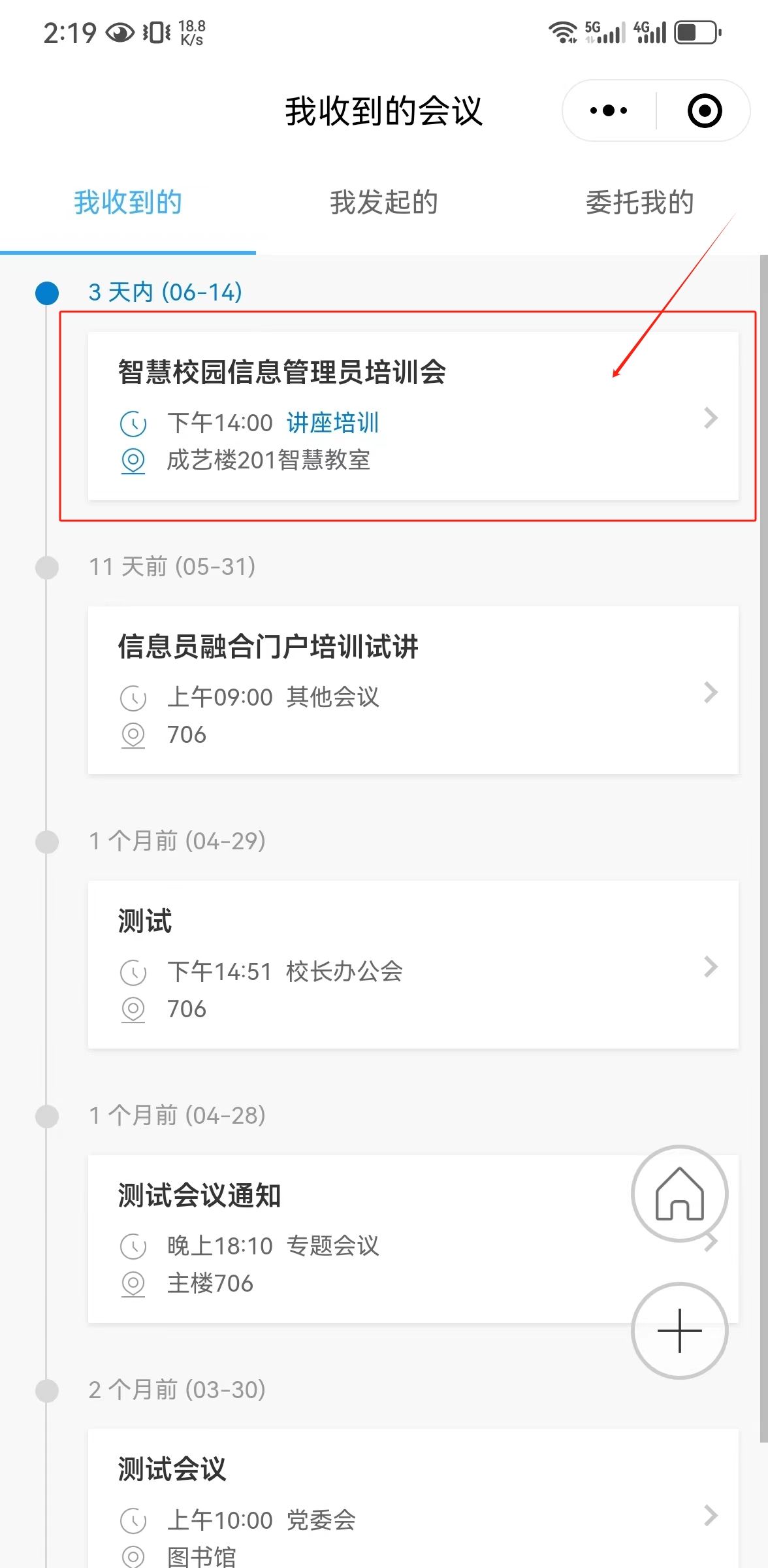Switch to 委托我的 tab
768x1568 pixels.
click(639, 203)
